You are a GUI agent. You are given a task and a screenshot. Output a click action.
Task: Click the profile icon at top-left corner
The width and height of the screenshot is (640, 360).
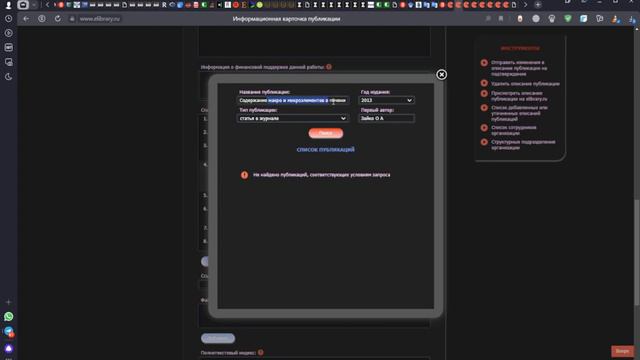coord(8,5)
